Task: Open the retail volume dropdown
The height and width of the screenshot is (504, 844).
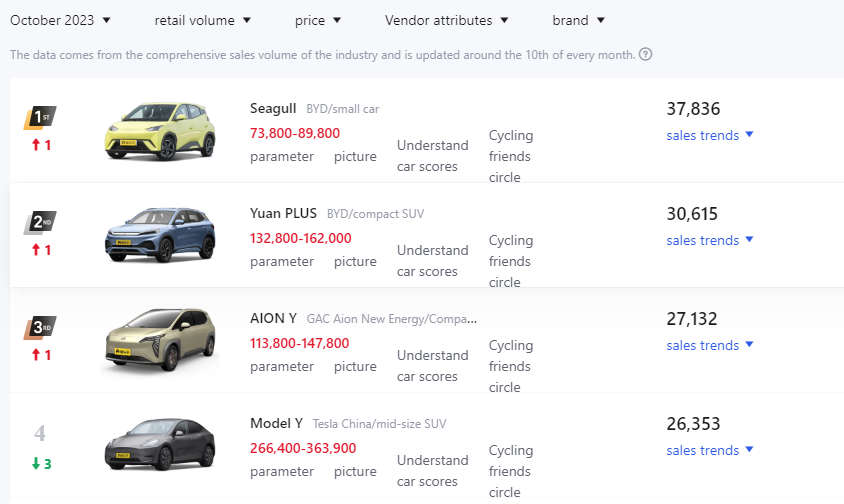Action: pos(202,20)
